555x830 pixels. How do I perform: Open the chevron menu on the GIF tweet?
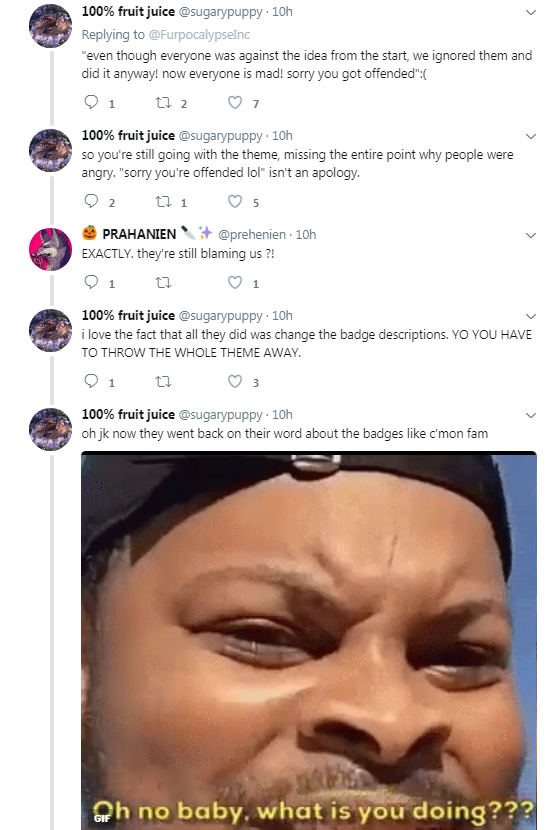pos(531,415)
